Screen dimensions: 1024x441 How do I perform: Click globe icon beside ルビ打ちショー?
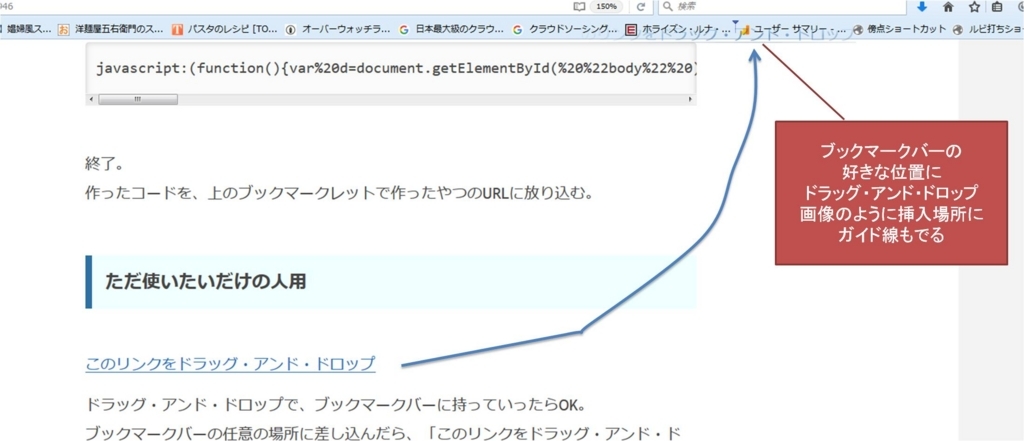(958, 29)
